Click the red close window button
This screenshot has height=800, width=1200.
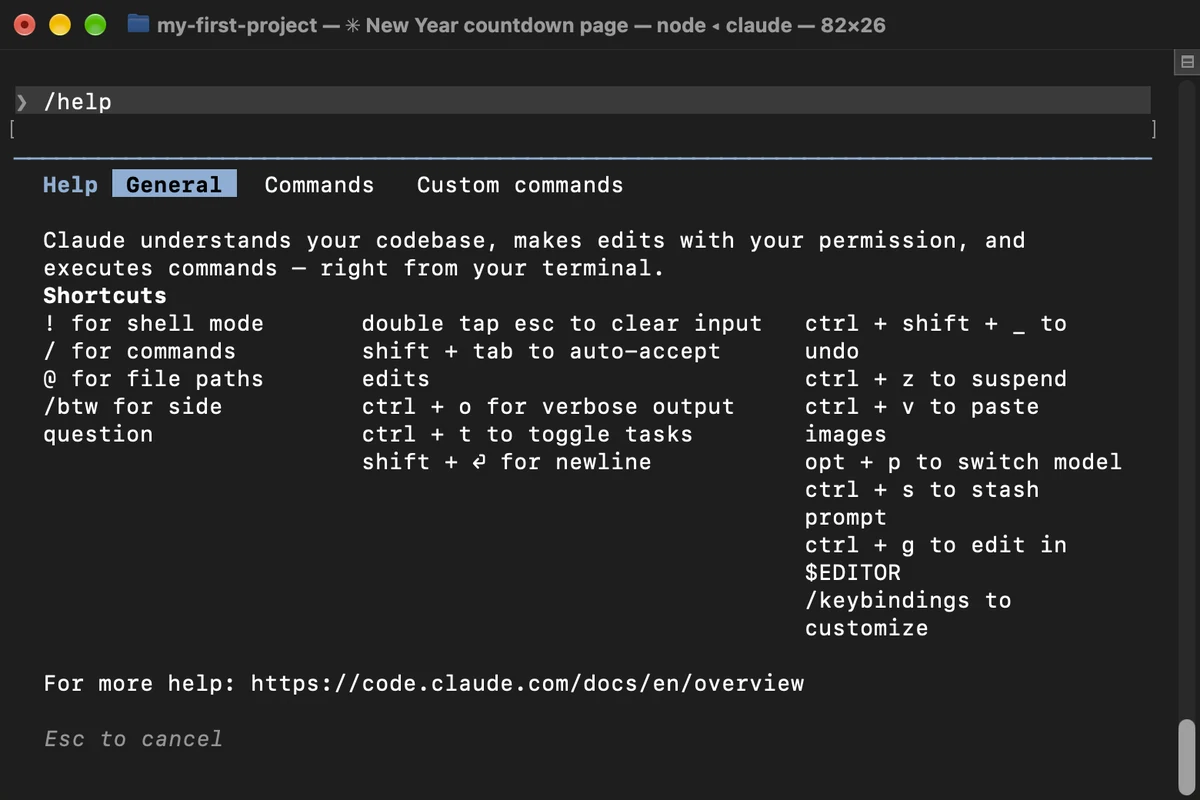pyautogui.click(x=23, y=25)
